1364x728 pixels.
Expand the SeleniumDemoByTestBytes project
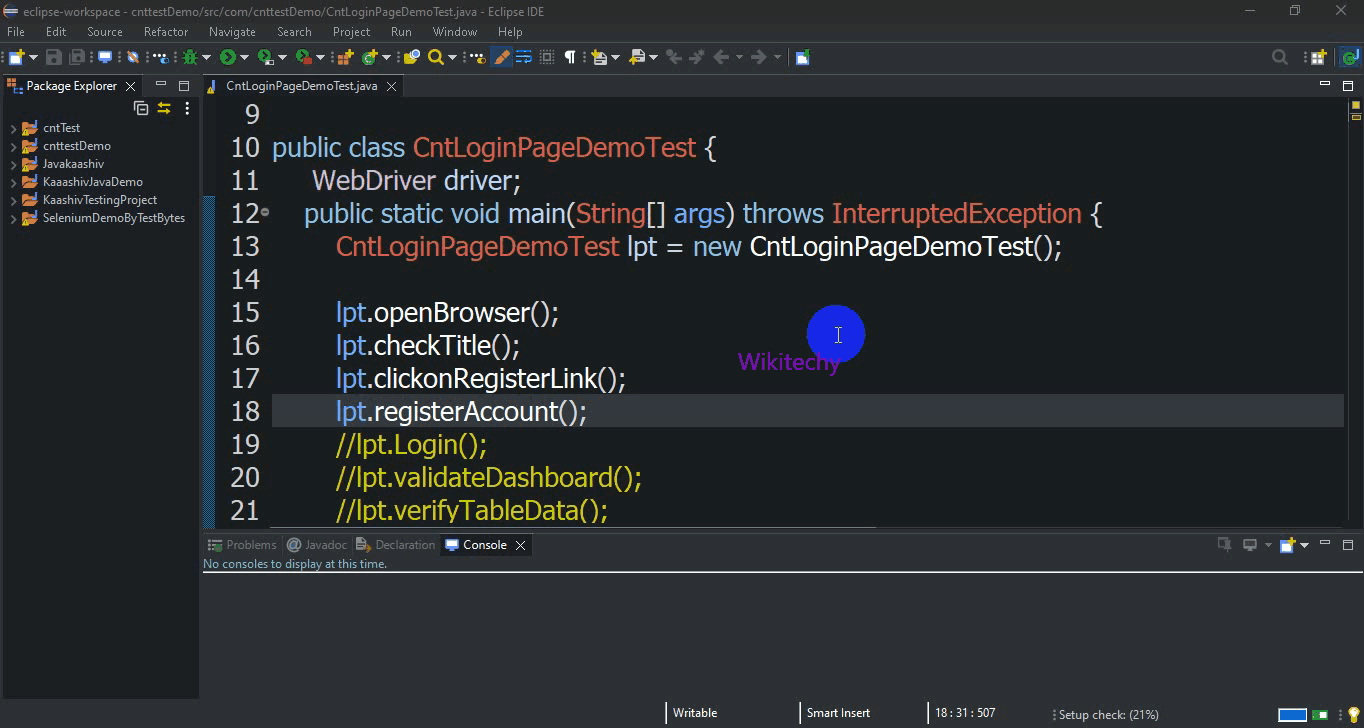click(13, 218)
